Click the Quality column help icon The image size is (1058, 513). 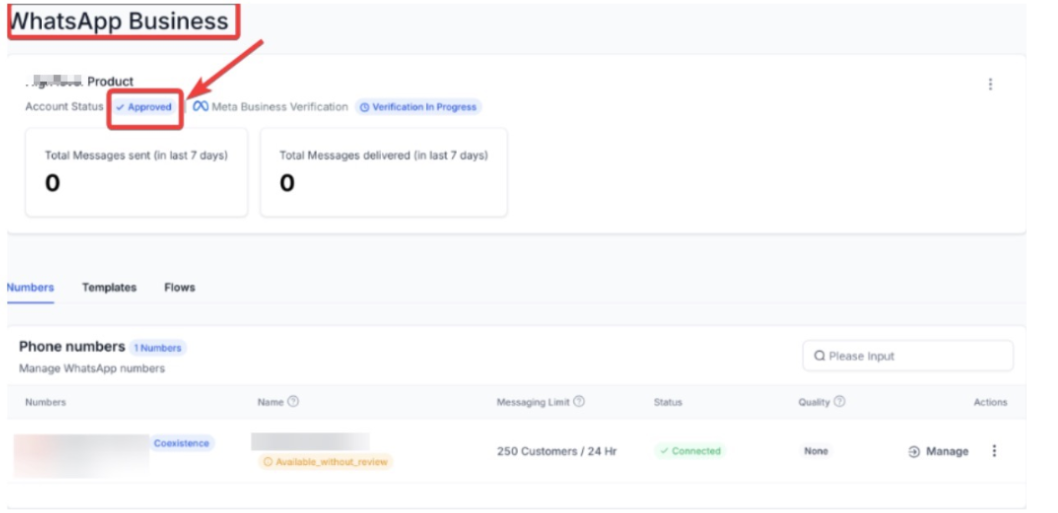click(839, 402)
